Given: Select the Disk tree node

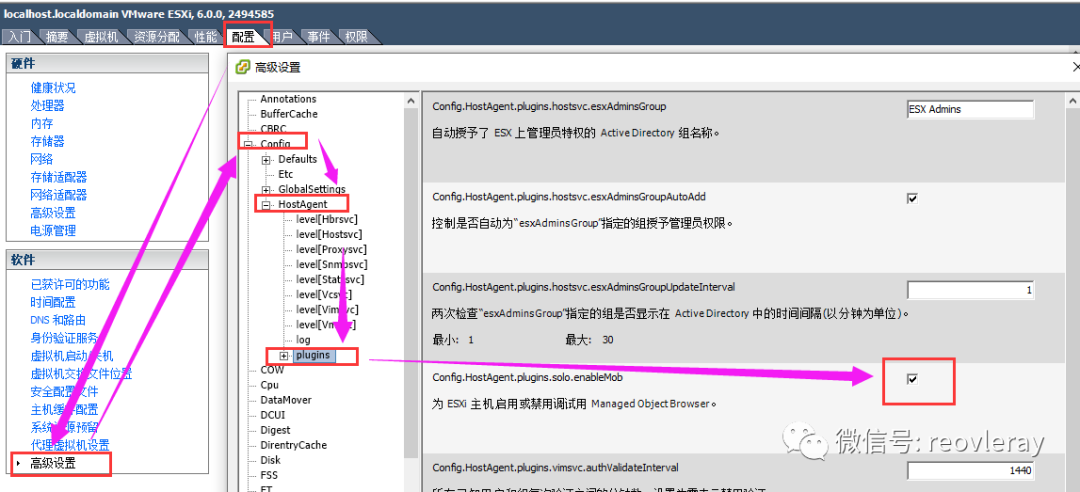Looking at the screenshot, I should [x=270, y=460].
